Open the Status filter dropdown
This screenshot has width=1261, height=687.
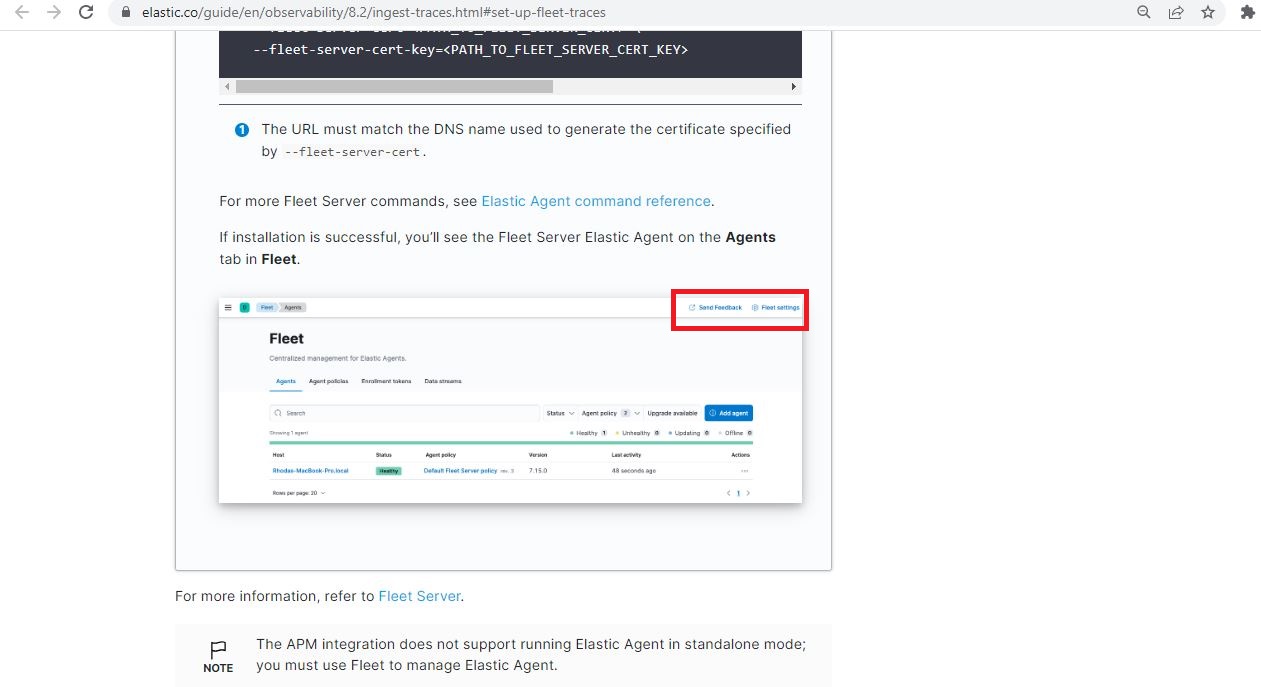click(x=558, y=413)
